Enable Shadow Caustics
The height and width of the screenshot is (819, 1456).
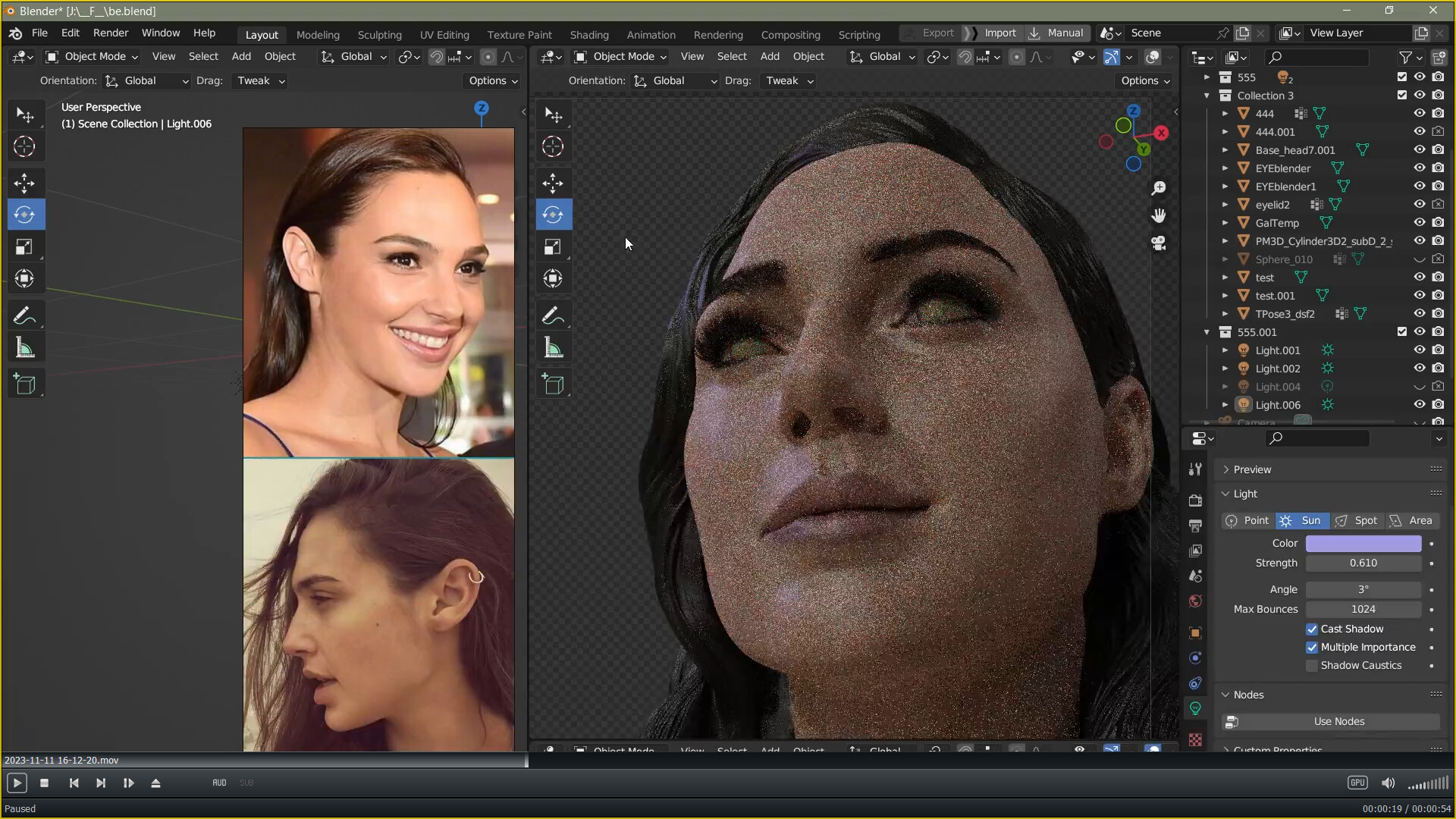point(1311,665)
